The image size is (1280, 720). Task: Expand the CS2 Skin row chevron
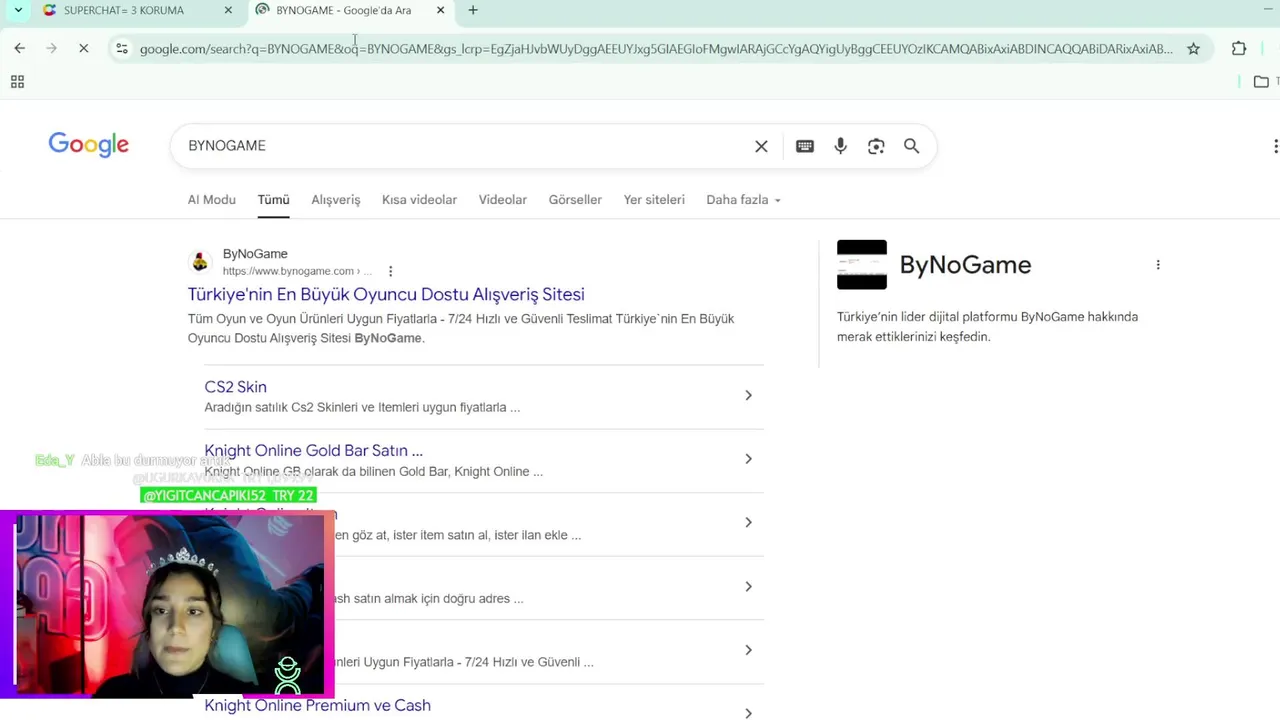tap(748, 395)
